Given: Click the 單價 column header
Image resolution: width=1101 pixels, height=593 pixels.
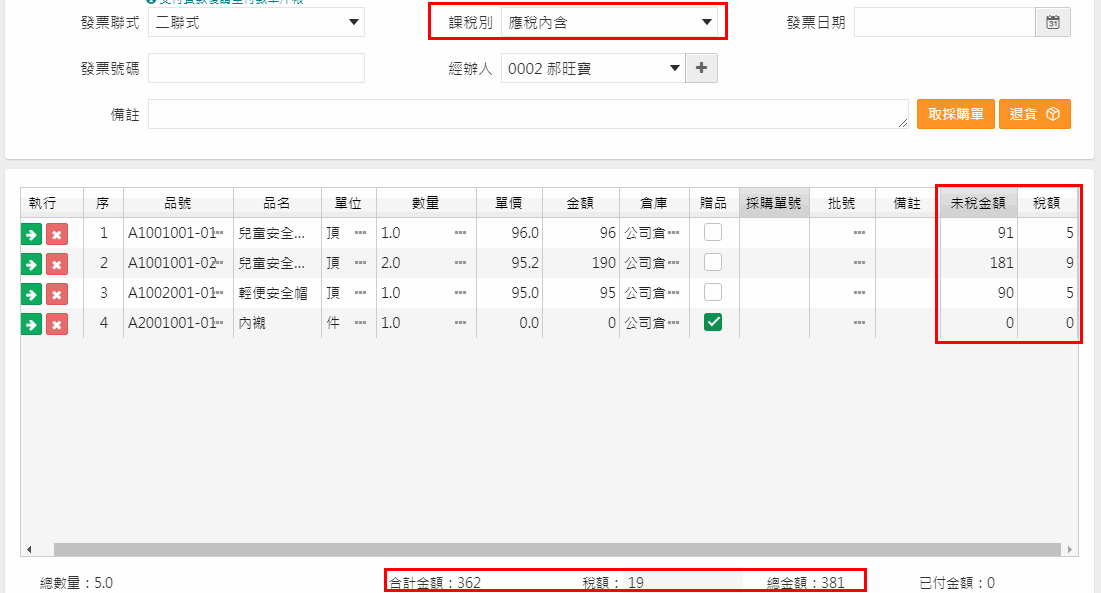Looking at the screenshot, I should click(x=509, y=203).
